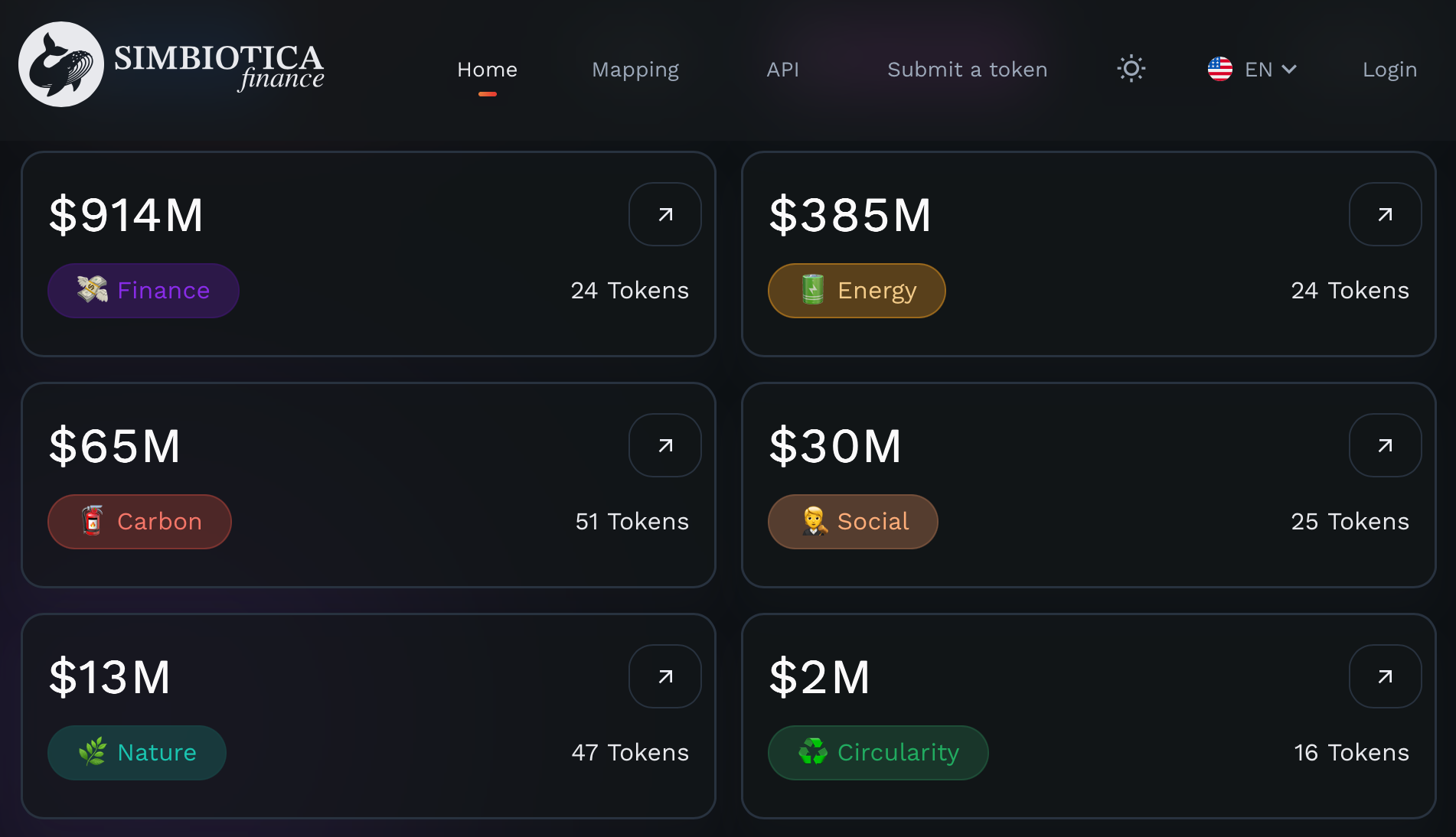Open the Energy category arrow link
The image size is (1456, 837).
point(1385,214)
